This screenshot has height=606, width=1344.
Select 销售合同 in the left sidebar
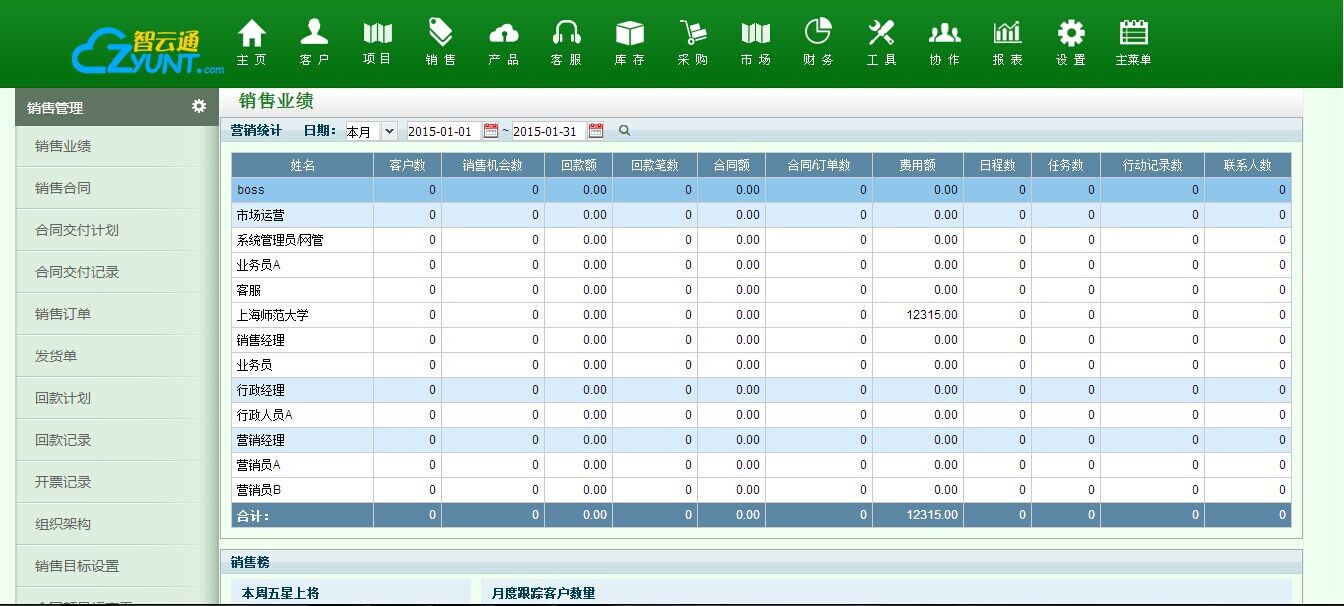pyautogui.click(x=63, y=188)
